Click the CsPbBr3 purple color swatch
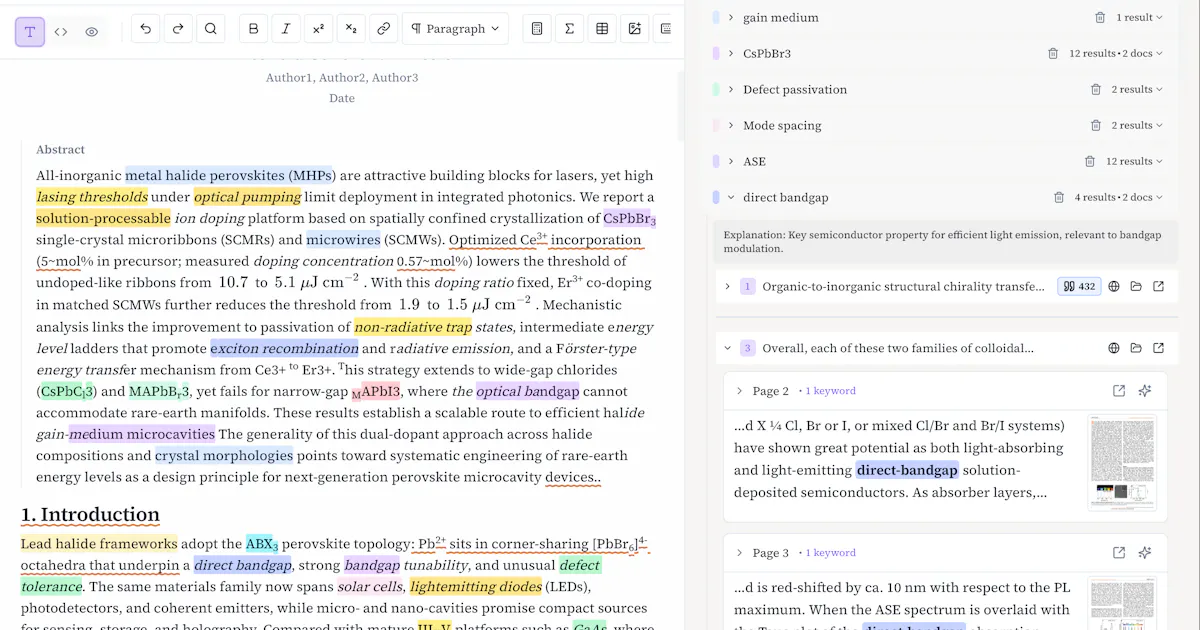Screen dimensions: 1200x630 716,53
